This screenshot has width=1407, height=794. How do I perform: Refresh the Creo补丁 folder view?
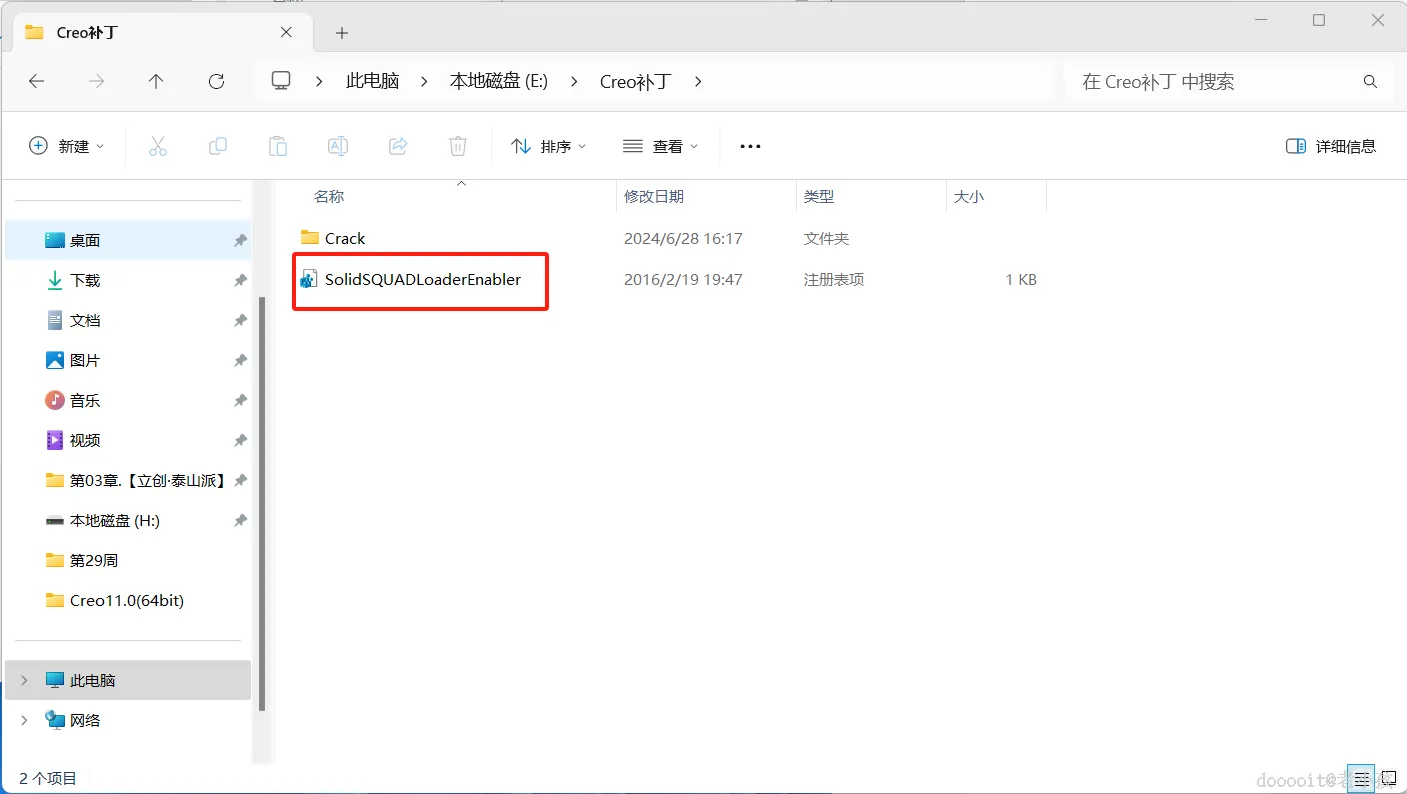pyautogui.click(x=216, y=82)
